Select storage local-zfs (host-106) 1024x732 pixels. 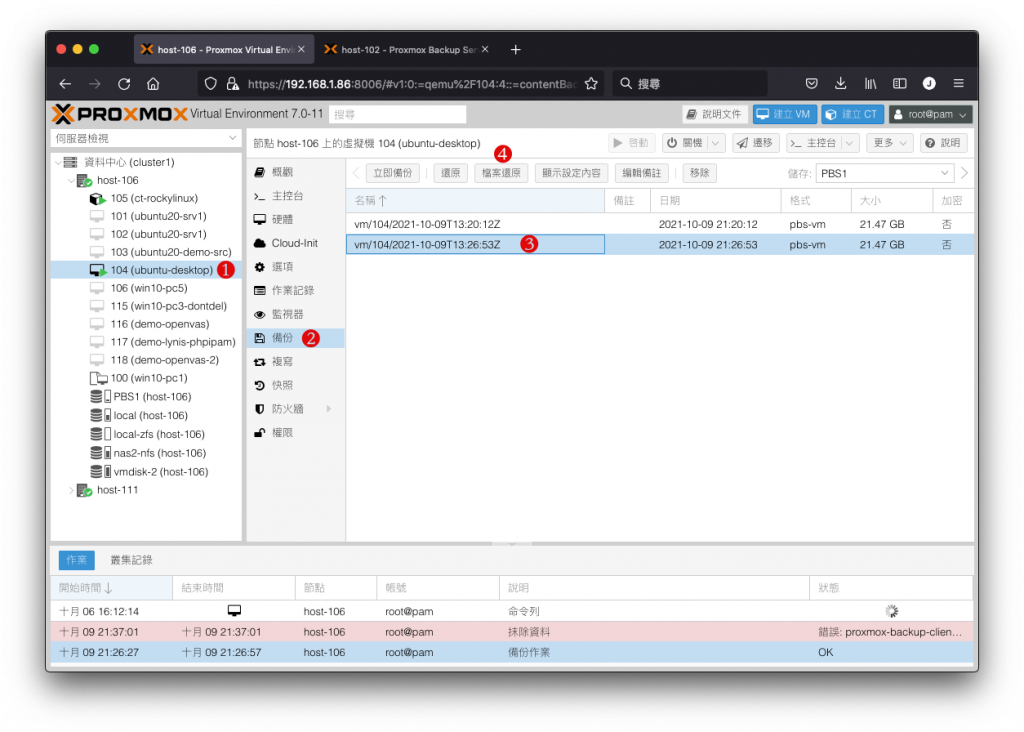158,434
